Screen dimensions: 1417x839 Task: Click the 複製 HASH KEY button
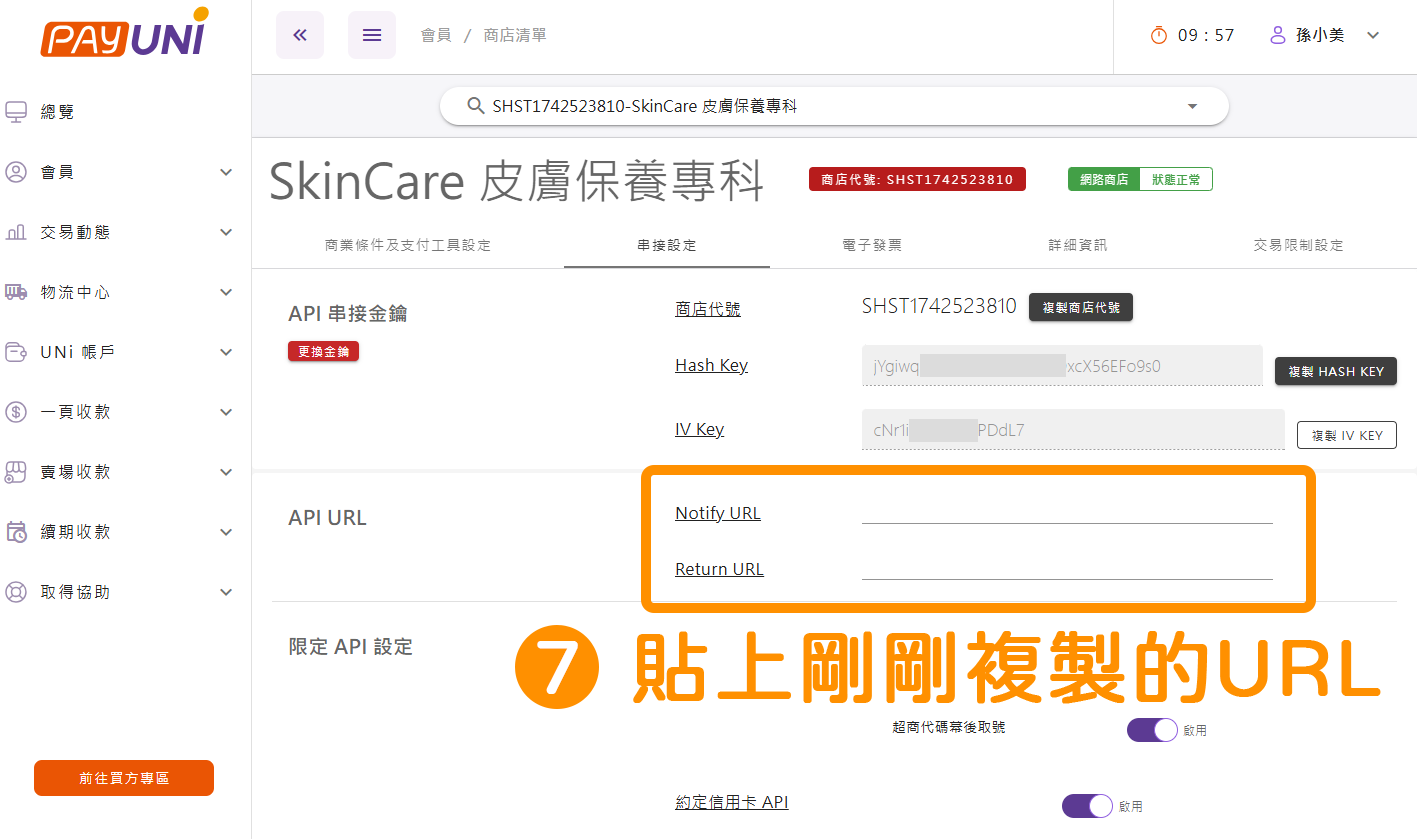[x=1336, y=371]
